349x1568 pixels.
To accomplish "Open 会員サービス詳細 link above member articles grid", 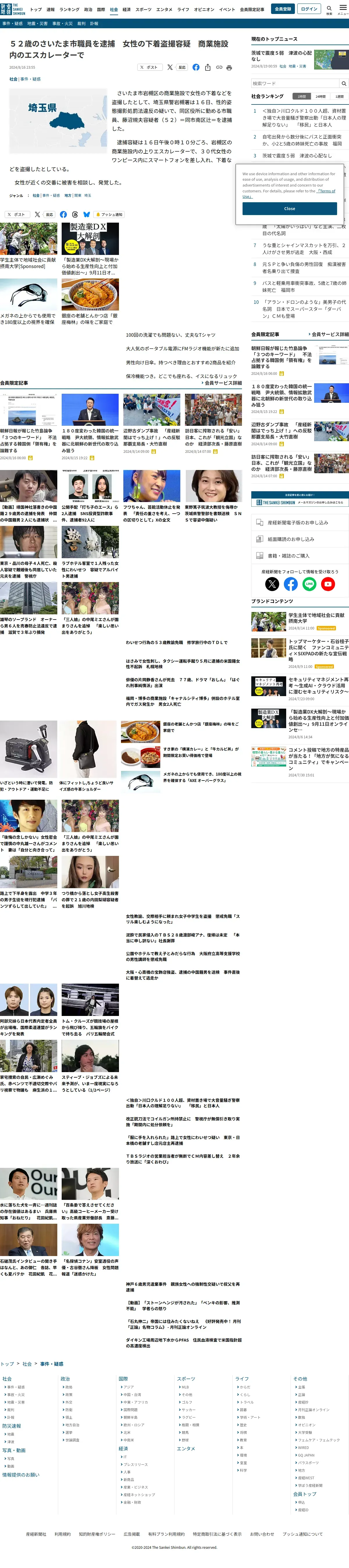I will click(x=221, y=383).
